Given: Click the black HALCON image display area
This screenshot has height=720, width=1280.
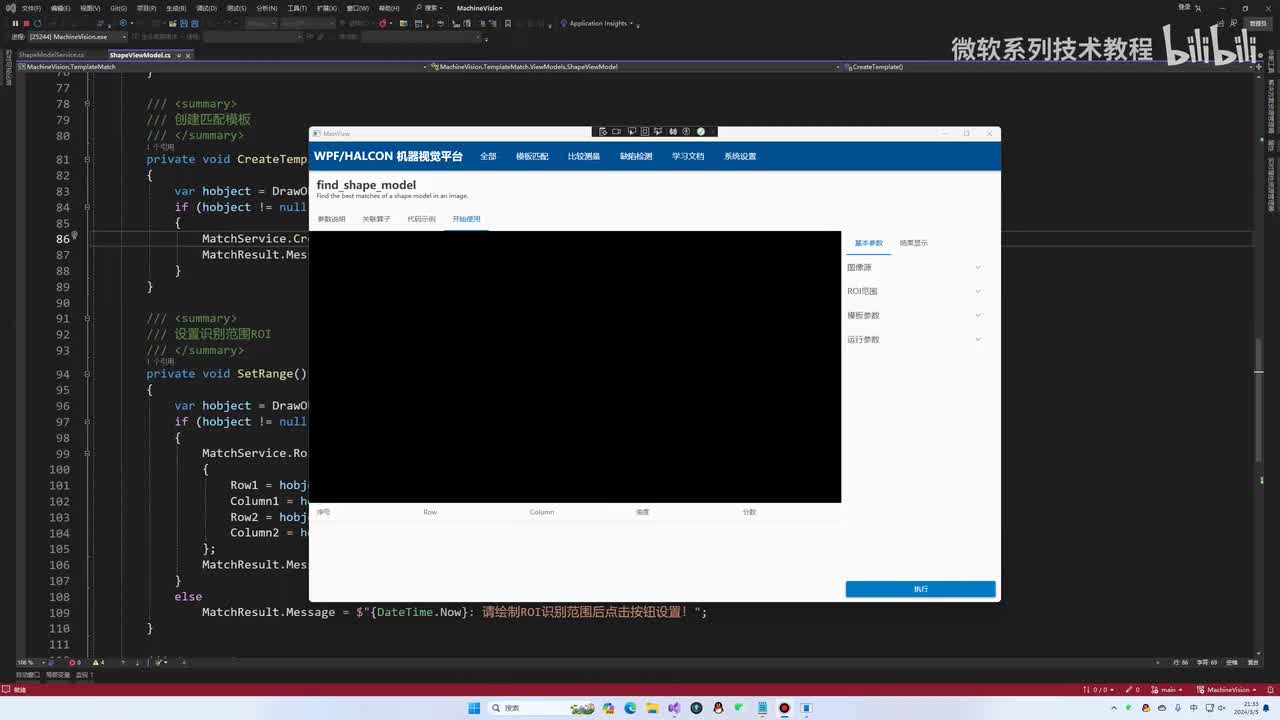Looking at the screenshot, I should point(575,367).
